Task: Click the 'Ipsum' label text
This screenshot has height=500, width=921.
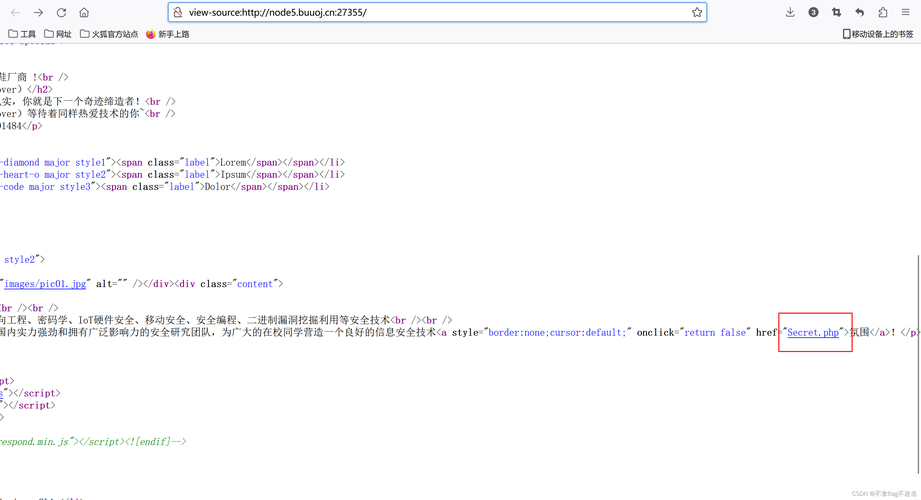Action: (234, 175)
